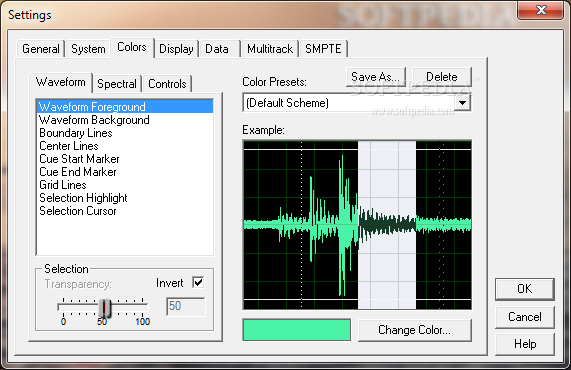Select Selection Highlight item
Image resolution: width=571 pixels, height=370 pixels.
click(x=125, y=198)
